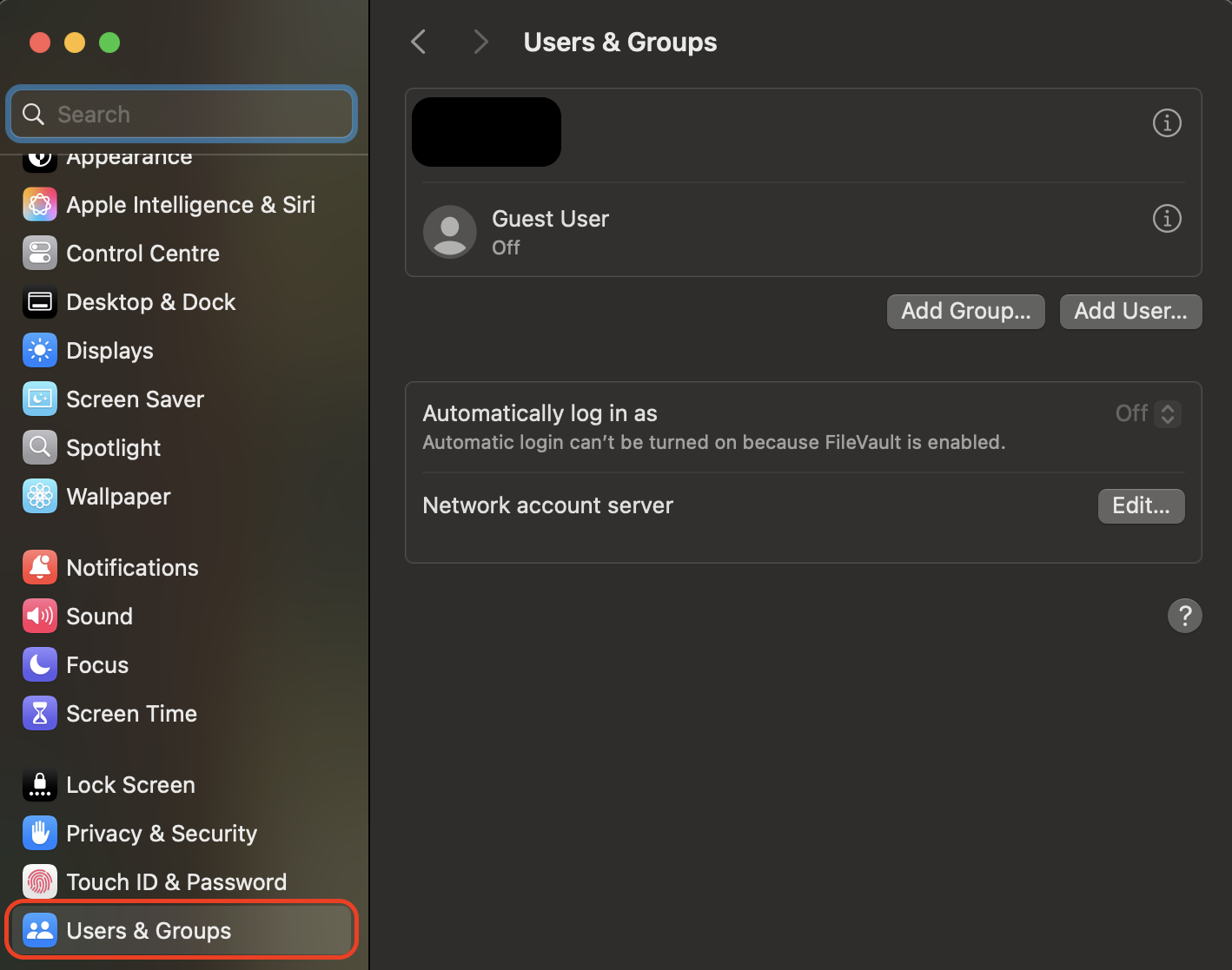This screenshot has width=1232, height=970.
Task: Select the Wallpaper icon
Action: click(39, 496)
